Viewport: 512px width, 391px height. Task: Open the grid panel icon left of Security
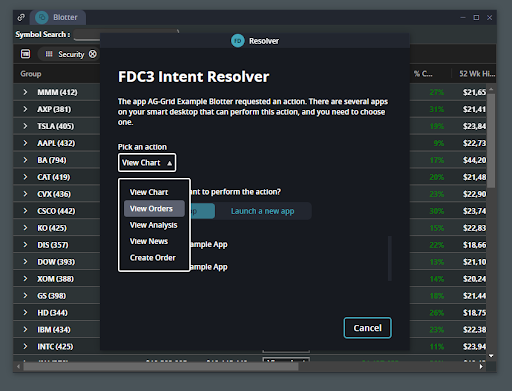tap(25, 54)
